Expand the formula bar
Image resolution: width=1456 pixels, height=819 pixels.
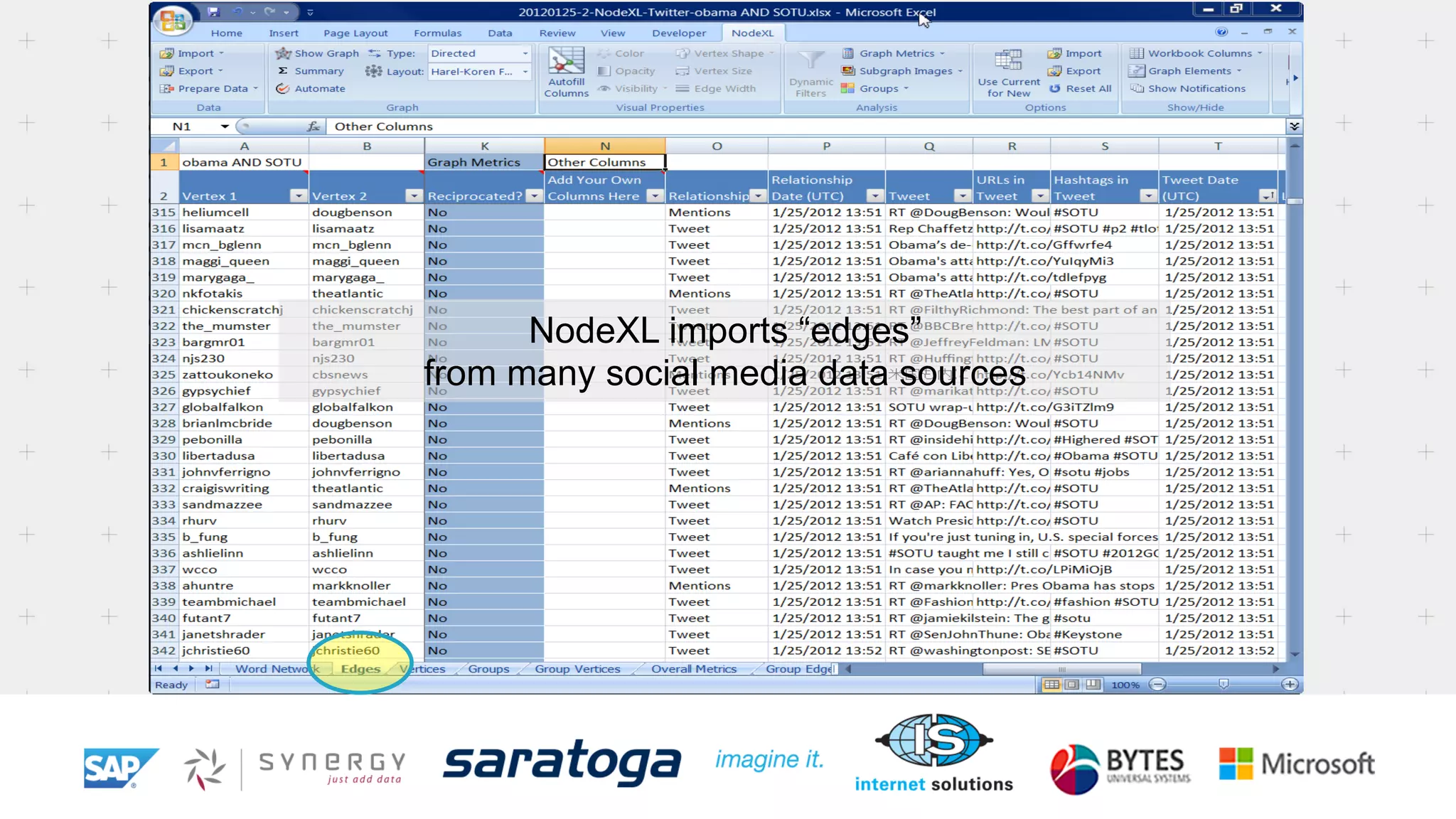click(1295, 126)
